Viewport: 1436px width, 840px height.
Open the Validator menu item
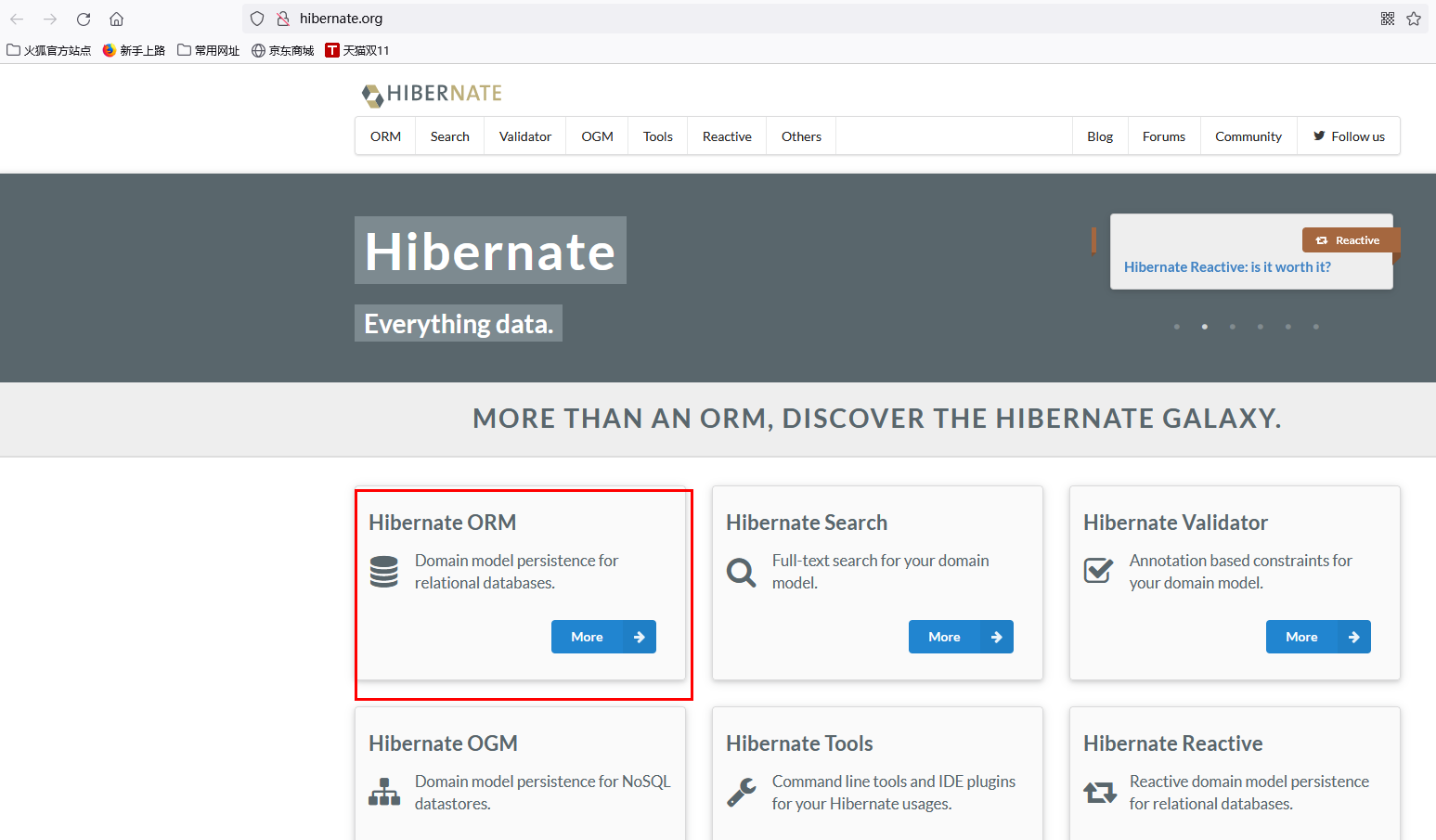tap(525, 136)
